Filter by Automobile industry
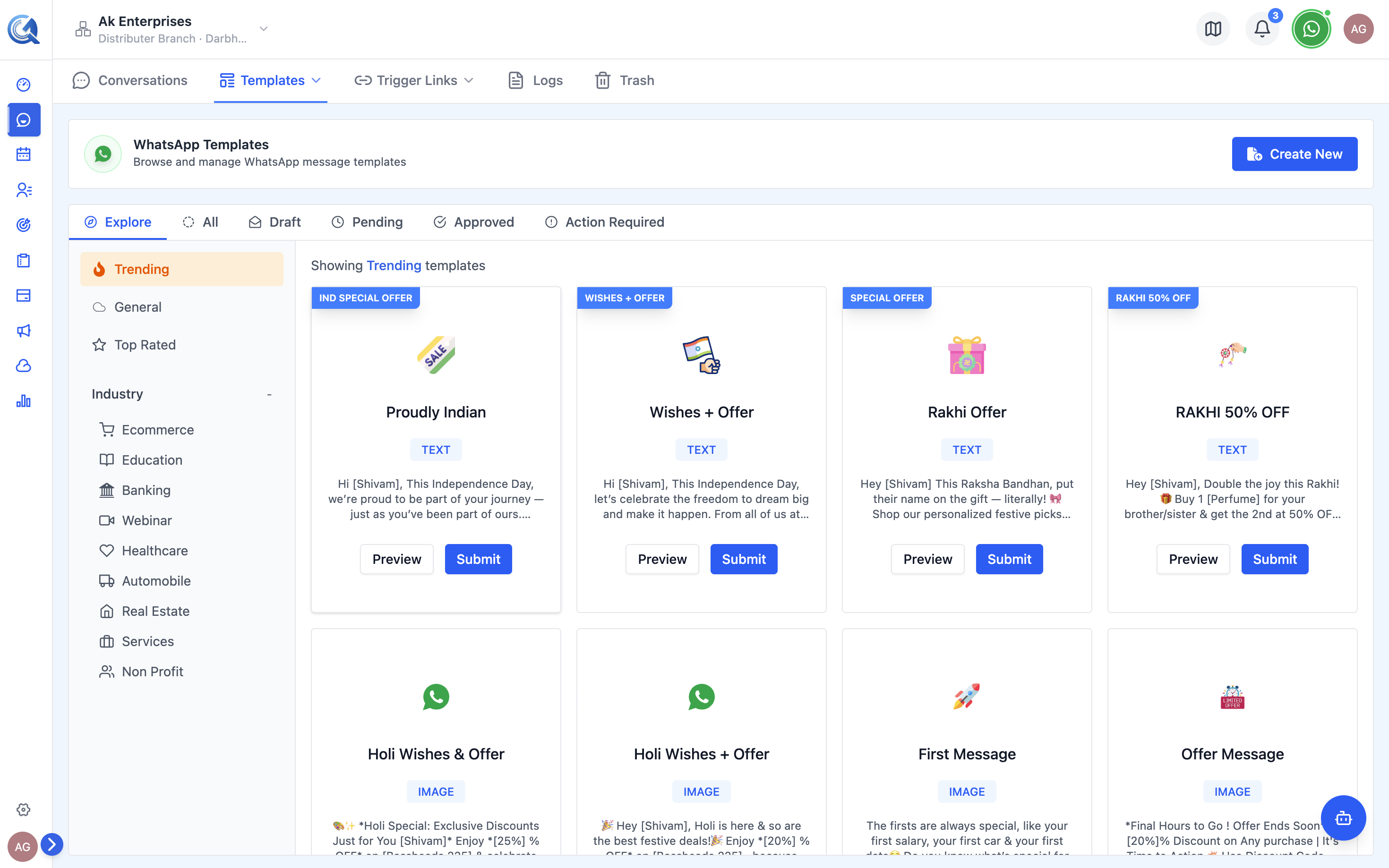This screenshot has height=868, width=1389. pyautogui.click(x=145, y=581)
